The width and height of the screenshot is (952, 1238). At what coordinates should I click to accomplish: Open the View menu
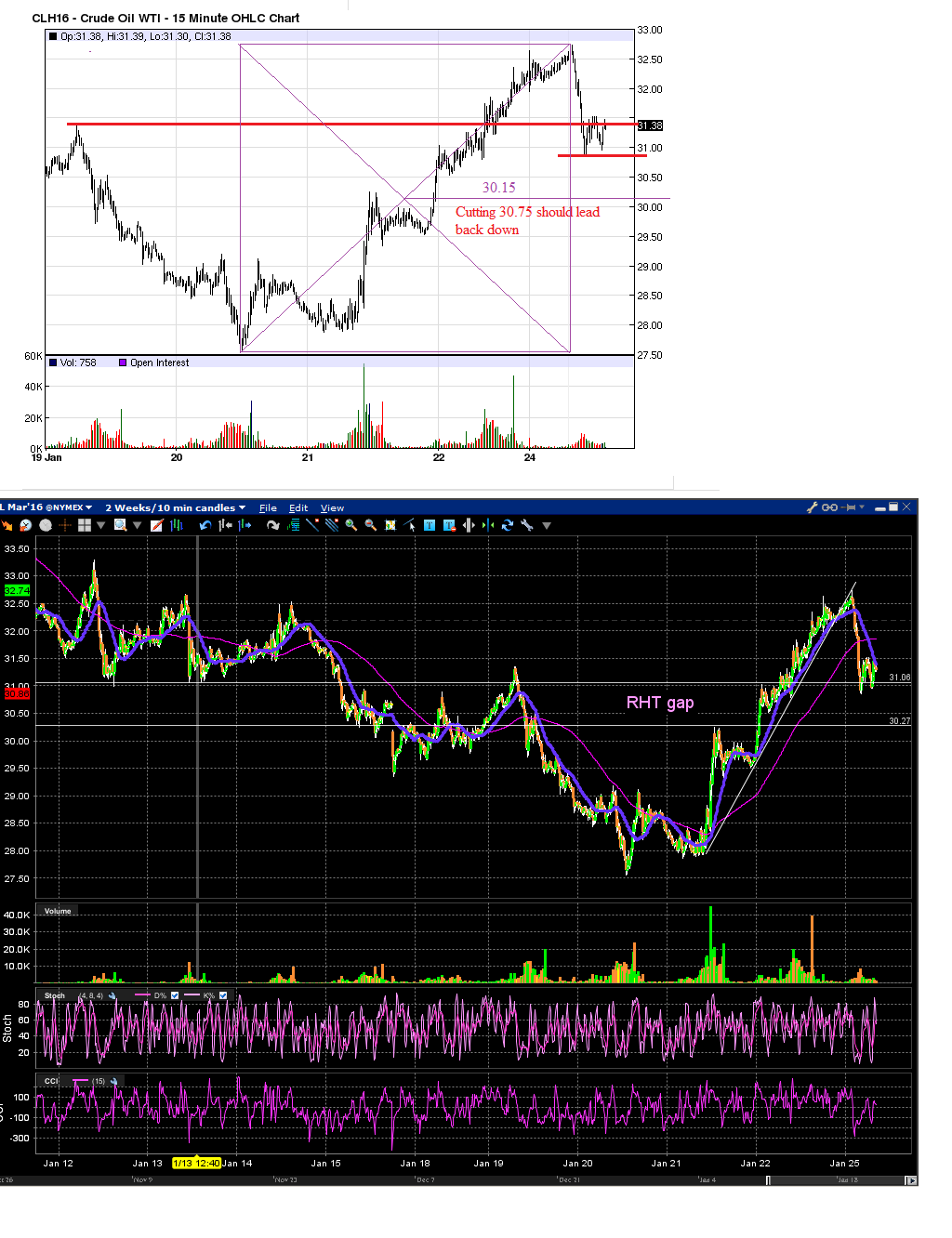point(332,507)
